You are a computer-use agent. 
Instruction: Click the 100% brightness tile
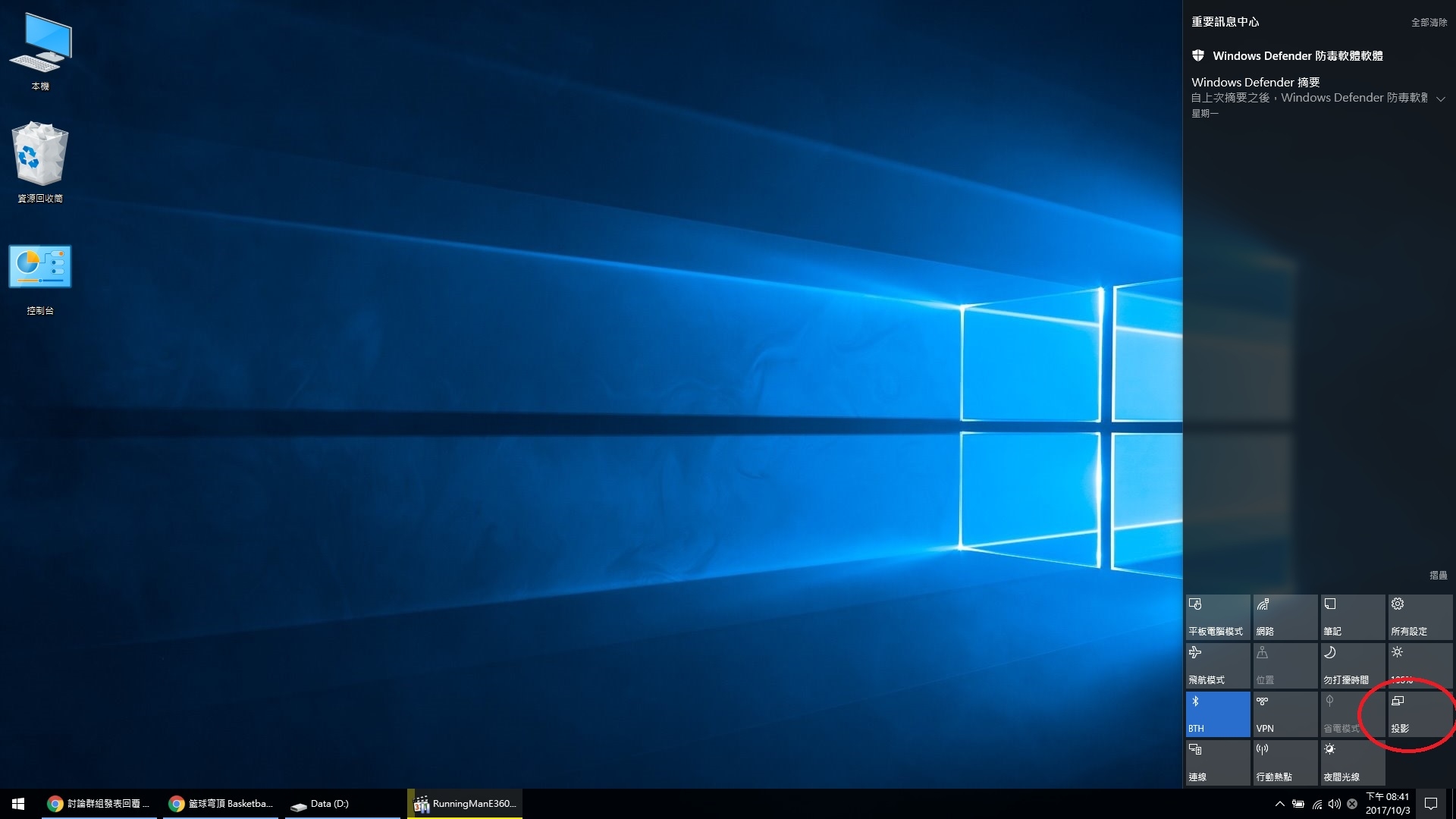(1420, 666)
